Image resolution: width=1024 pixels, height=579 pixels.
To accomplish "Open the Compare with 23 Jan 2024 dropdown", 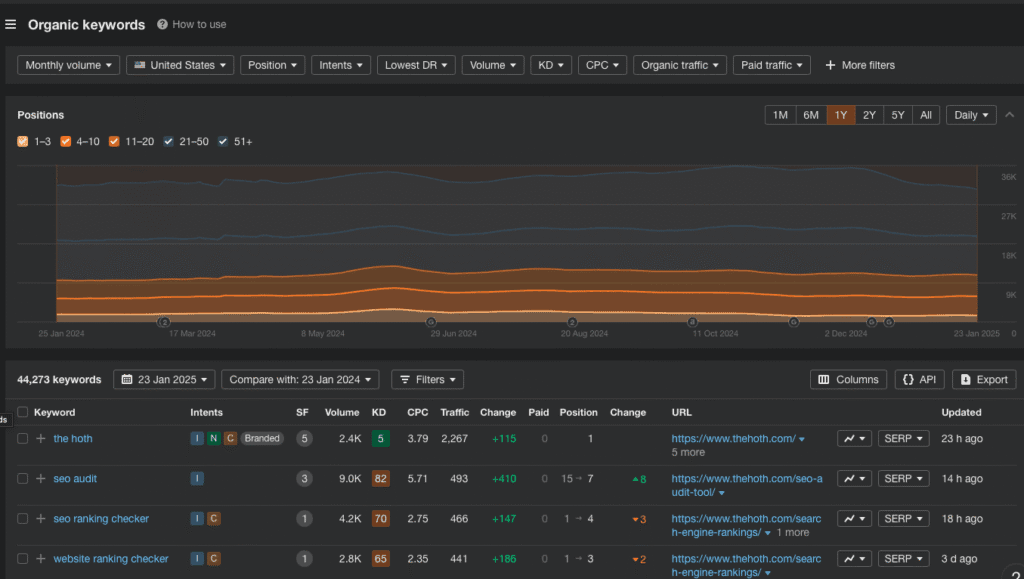I will 300,380.
